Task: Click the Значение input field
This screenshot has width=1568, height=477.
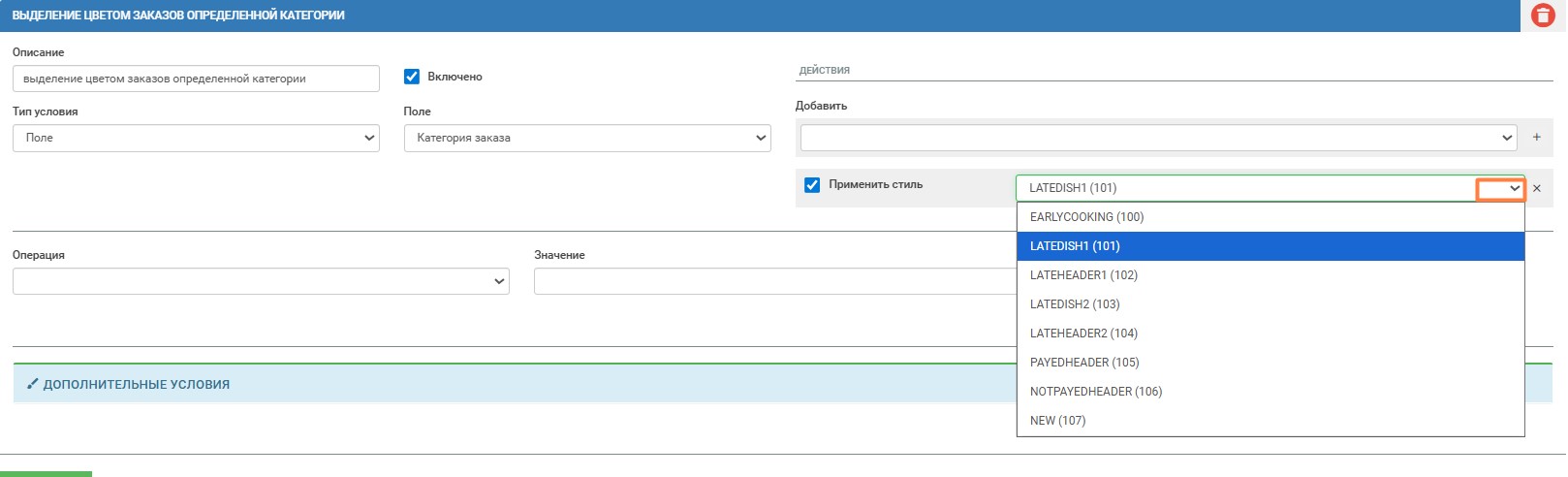Action: coord(773,281)
